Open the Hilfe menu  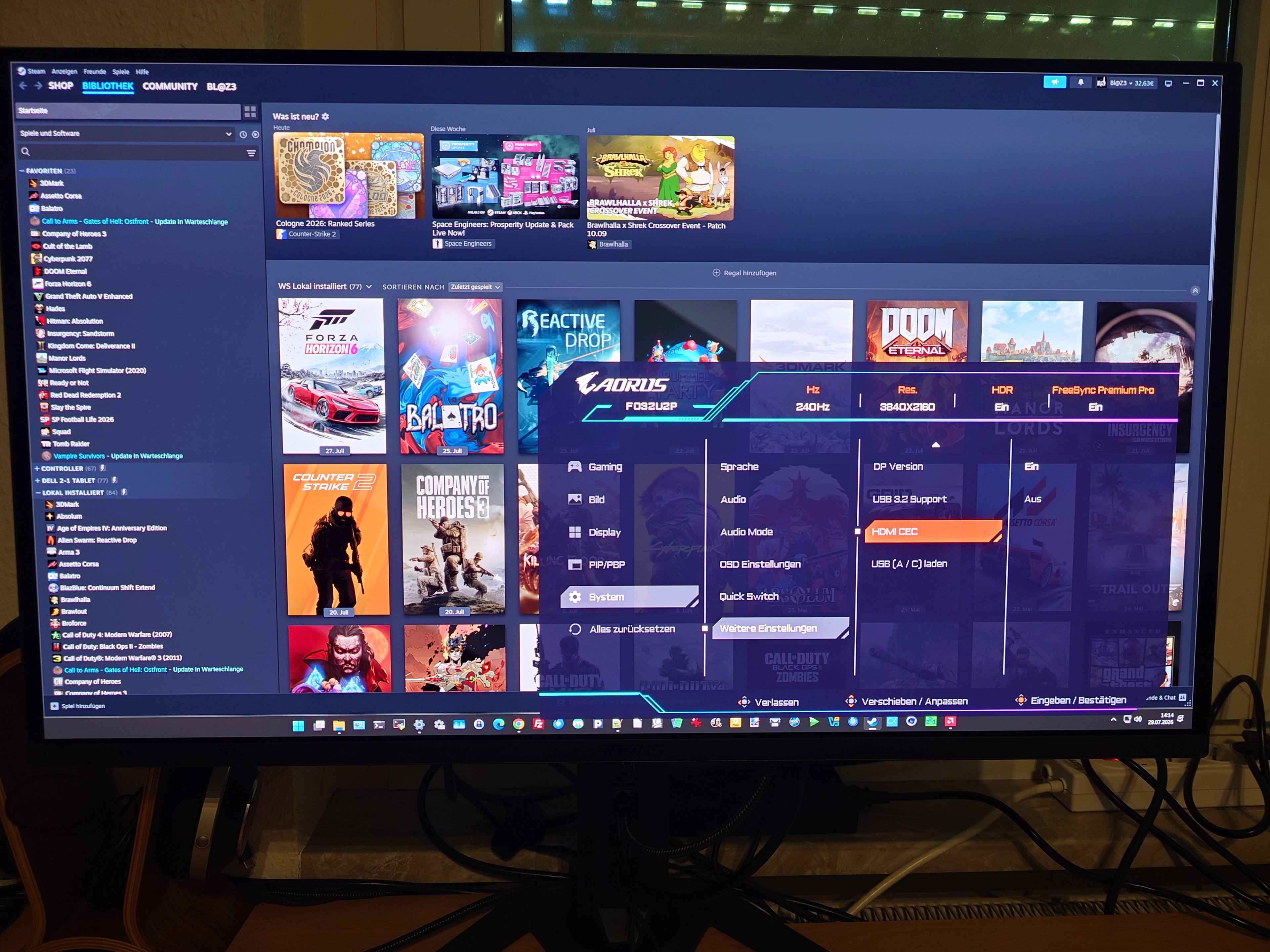pyautogui.click(x=143, y=72)
